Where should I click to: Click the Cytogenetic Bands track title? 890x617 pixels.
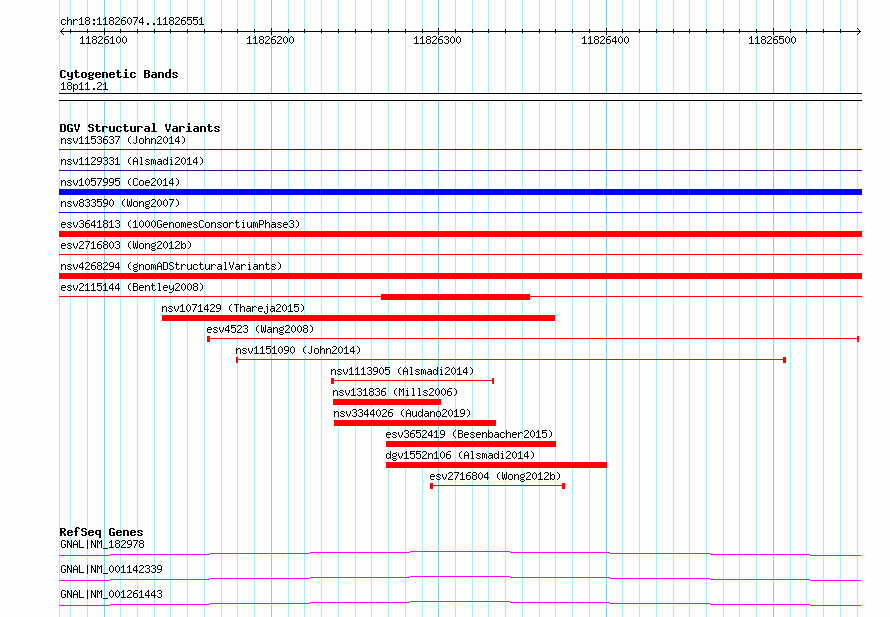119,74
